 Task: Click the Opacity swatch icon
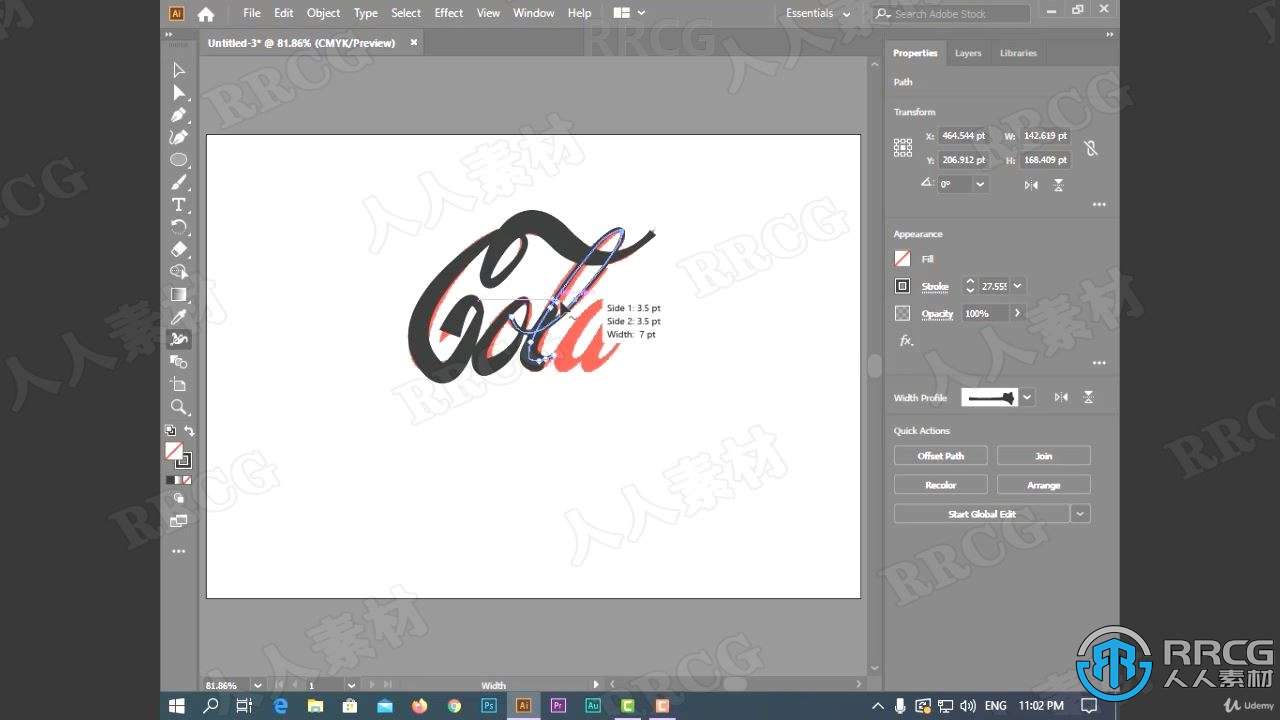coord(902,314)
